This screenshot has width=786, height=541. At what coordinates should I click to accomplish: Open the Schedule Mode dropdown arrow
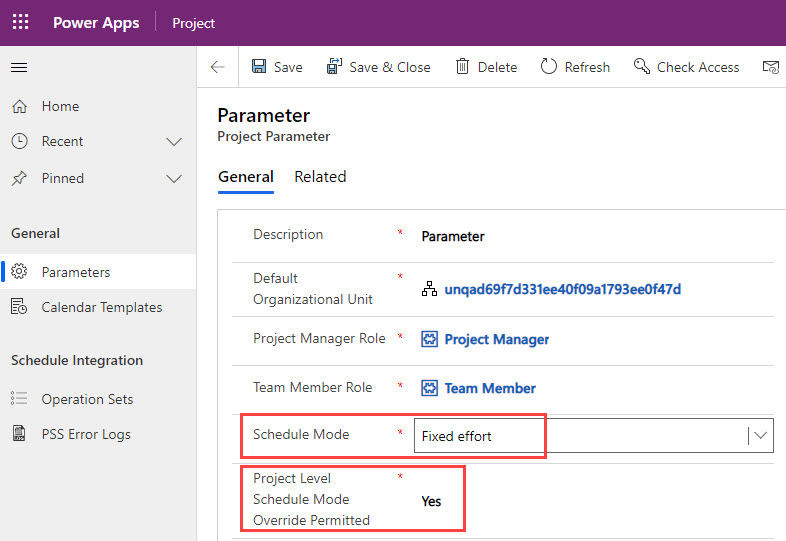[760, 436]
